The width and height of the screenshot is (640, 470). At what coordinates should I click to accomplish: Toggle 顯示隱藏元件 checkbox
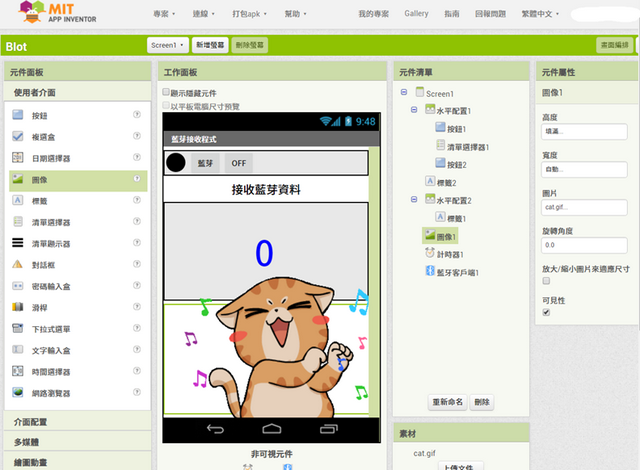(x=166, y=92)
